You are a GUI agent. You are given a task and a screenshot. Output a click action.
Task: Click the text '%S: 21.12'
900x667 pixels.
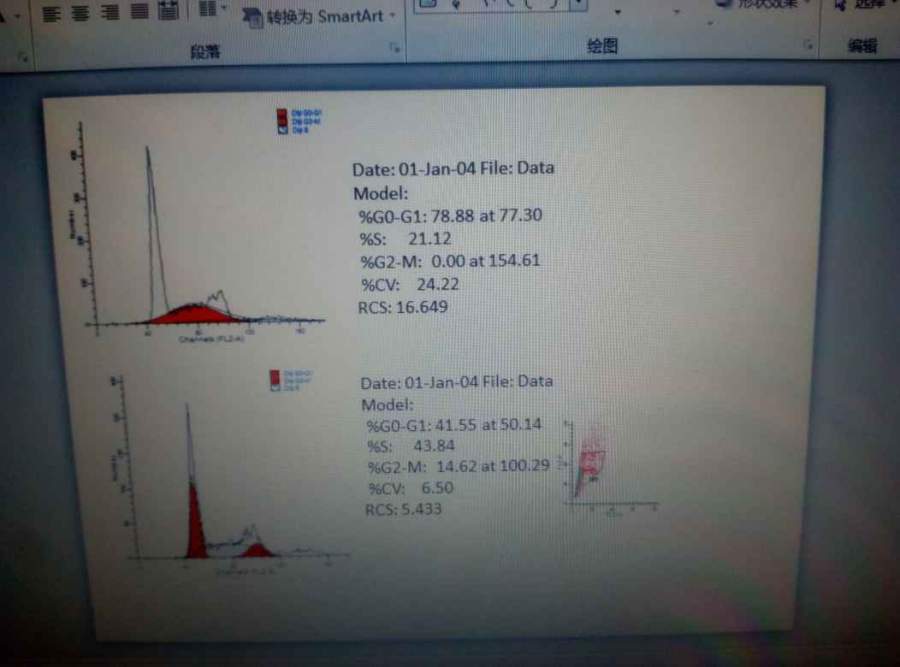(405, 238)
